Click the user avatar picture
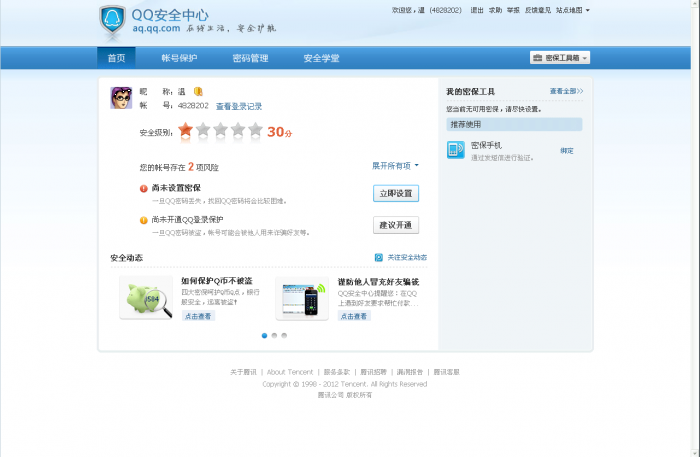Viewport: 700px width, 457px height. (121, 98)
